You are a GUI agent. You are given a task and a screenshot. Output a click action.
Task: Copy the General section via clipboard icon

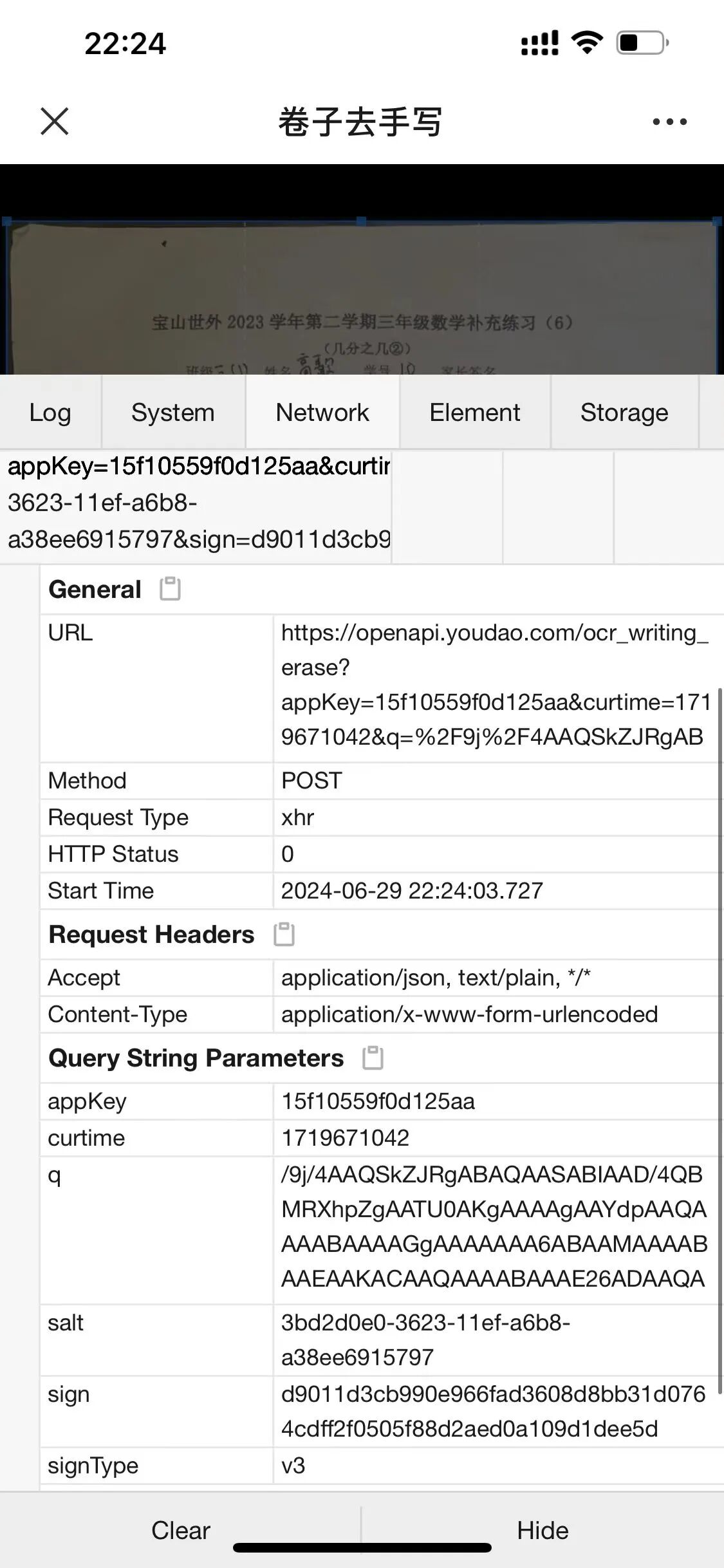170,588
